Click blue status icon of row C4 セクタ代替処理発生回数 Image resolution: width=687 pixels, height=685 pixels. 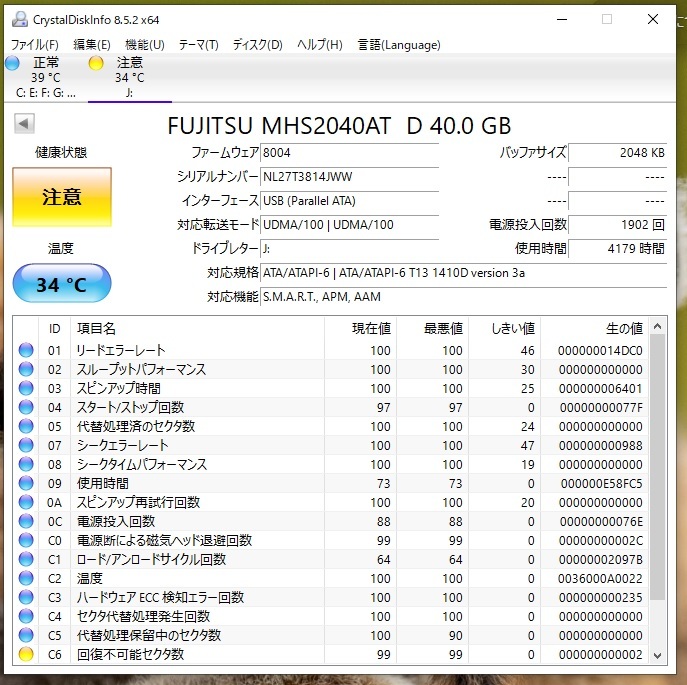pos(26,616)
